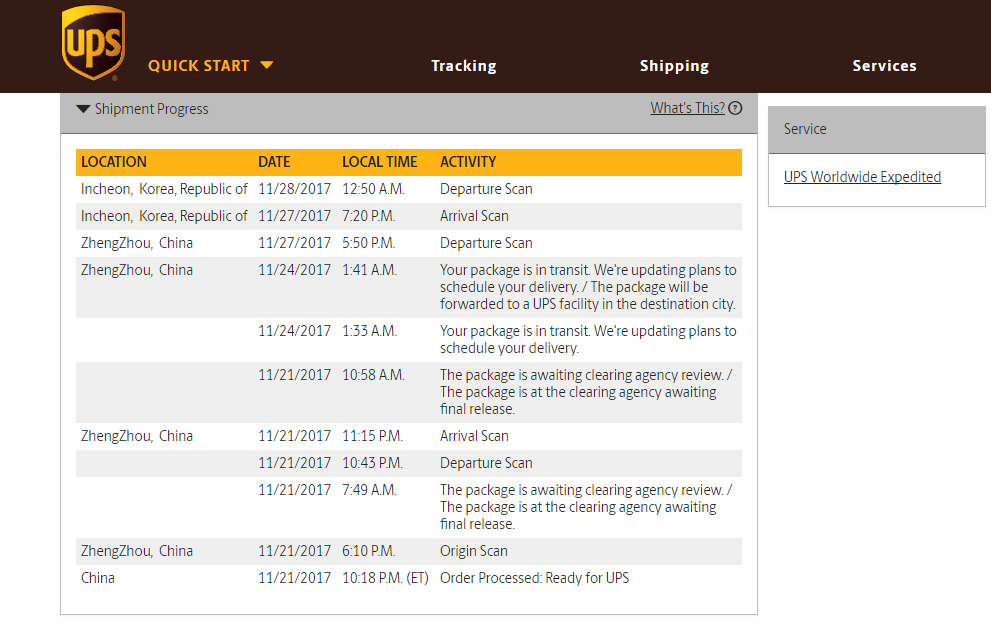Select the China location in the last row
991x628 pixels.
point(98,578)
